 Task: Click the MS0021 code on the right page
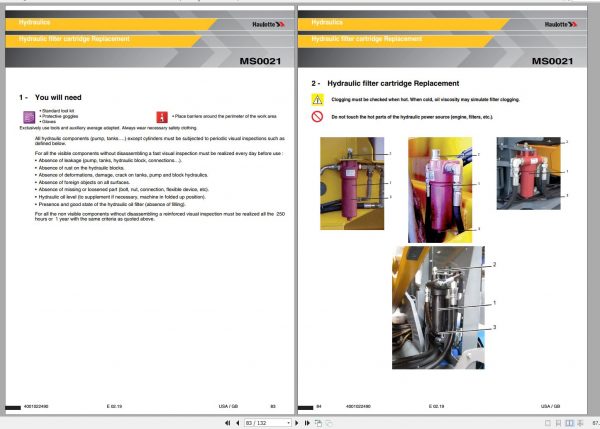tap(553, 61)
